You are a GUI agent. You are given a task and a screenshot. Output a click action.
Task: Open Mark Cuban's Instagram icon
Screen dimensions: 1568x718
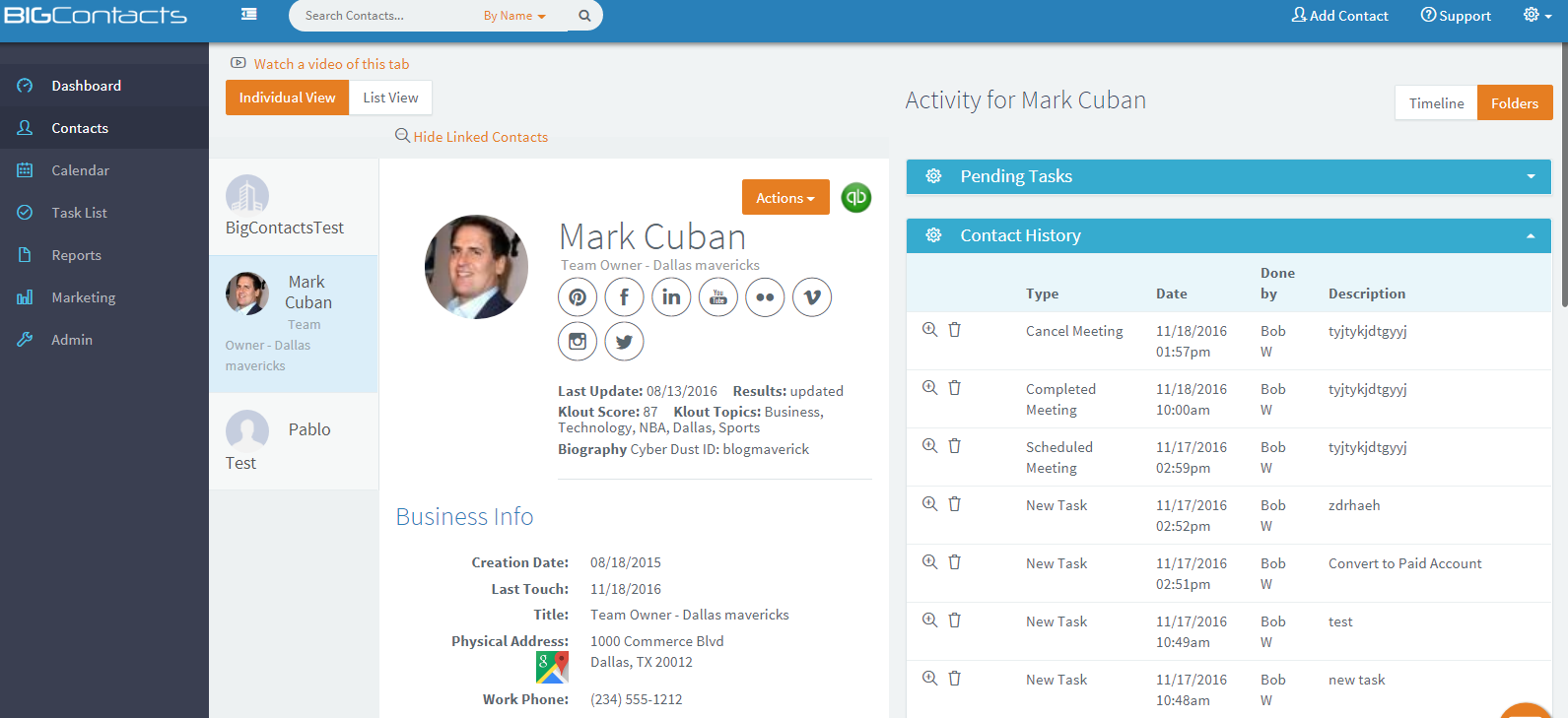pos(578,342)
